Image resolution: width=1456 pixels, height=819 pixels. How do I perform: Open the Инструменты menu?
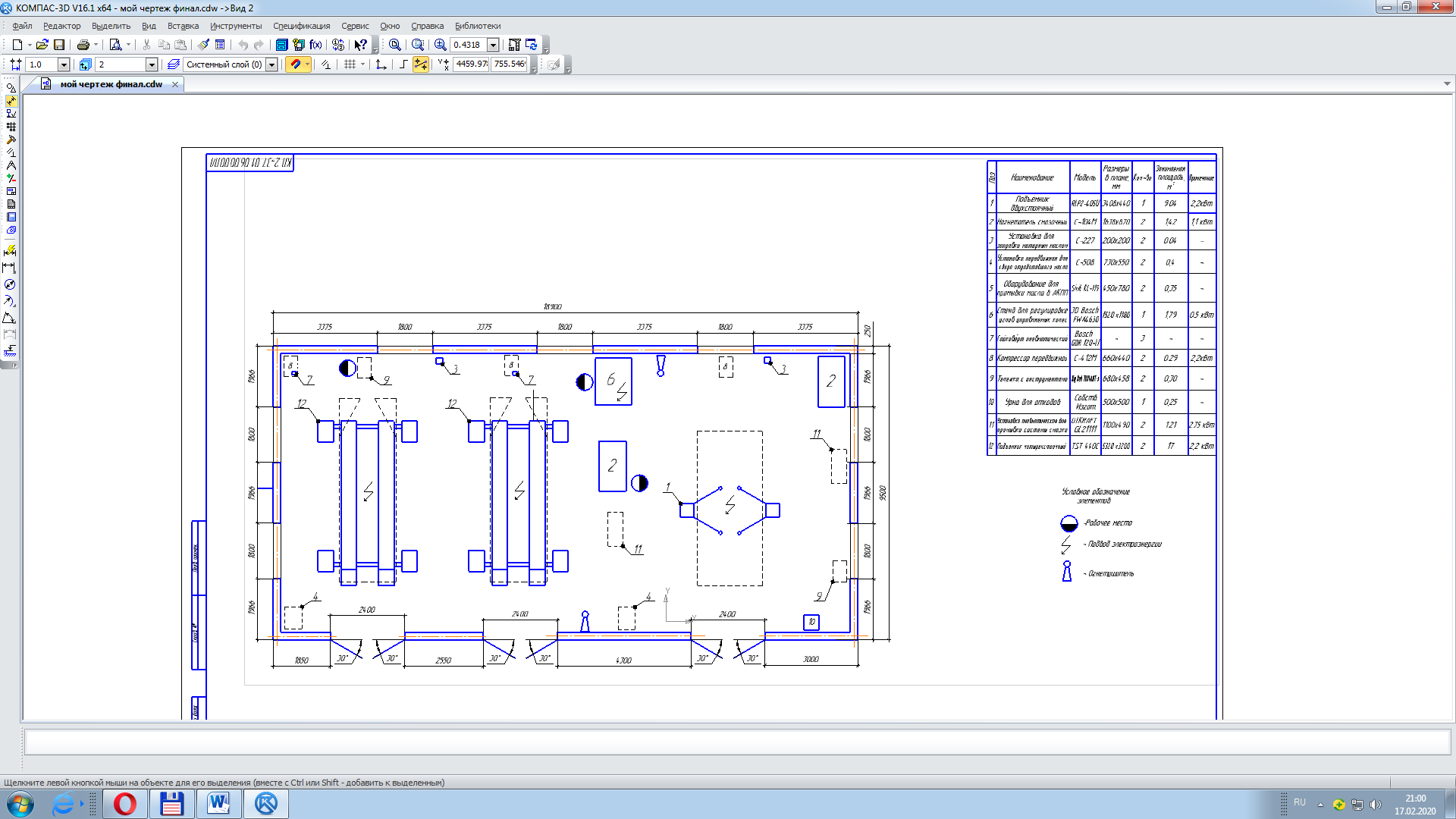pos(235,26)
